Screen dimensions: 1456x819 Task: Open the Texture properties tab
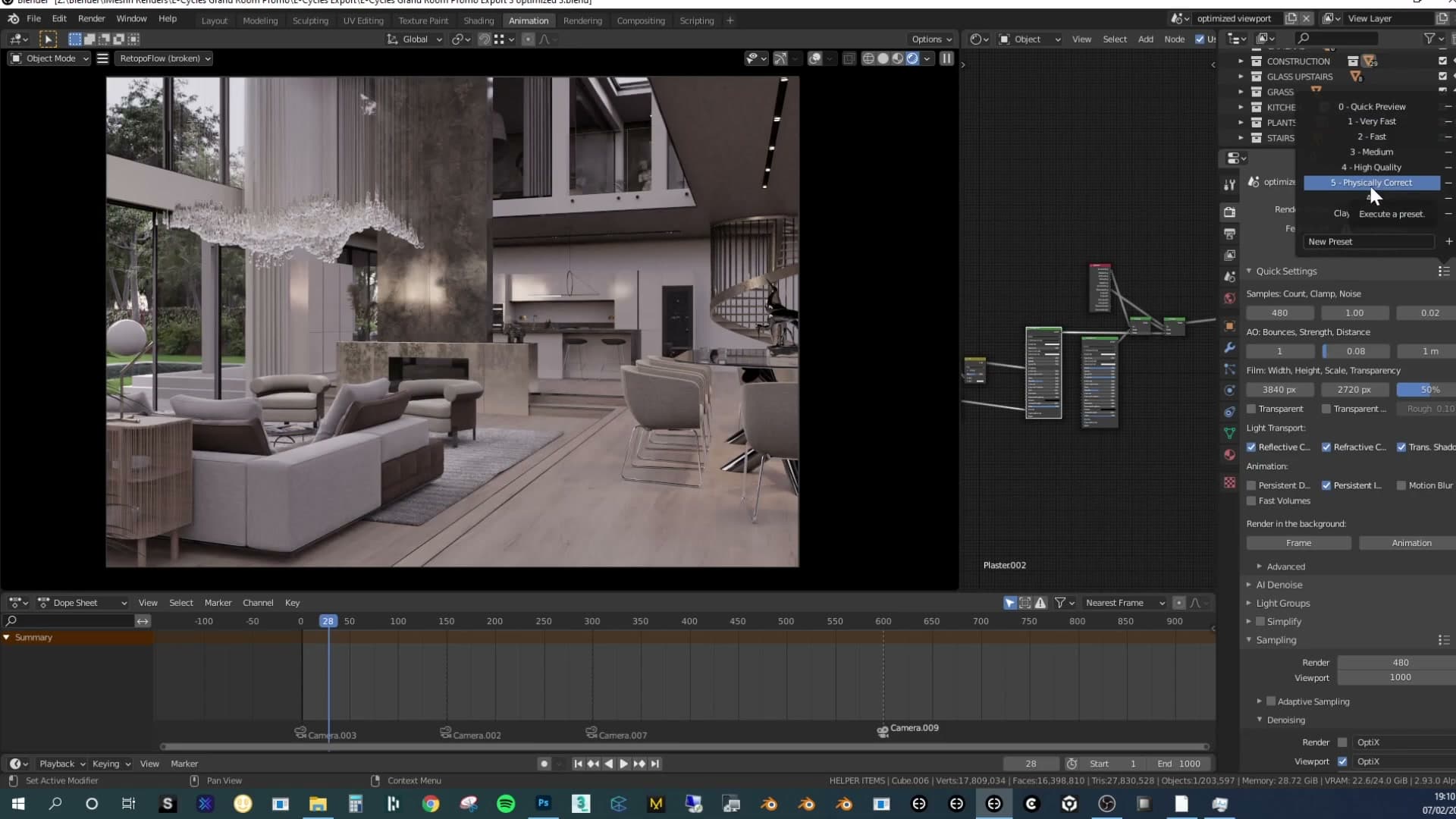coord(1229,482)
